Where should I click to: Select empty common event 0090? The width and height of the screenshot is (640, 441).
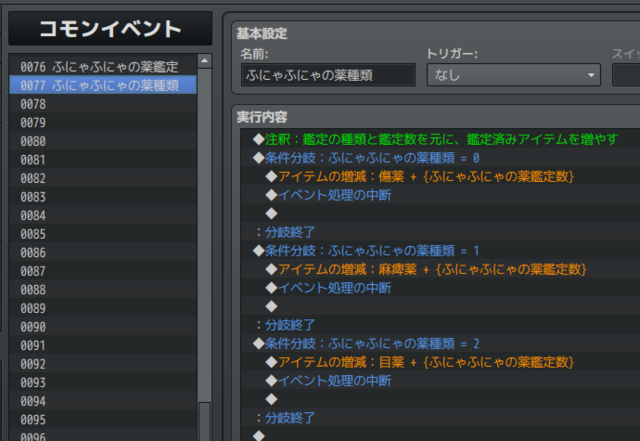[103, 327]
